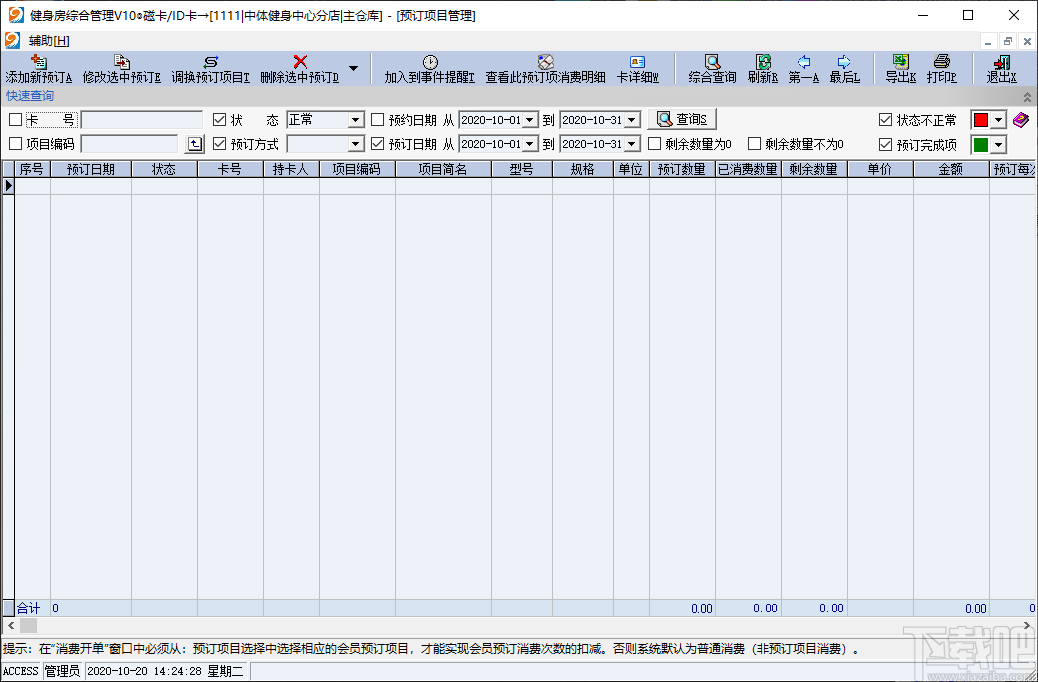Enable the Appointment Date (预约日期) checkbox
1038x682 pixels.
click(377, 120)
